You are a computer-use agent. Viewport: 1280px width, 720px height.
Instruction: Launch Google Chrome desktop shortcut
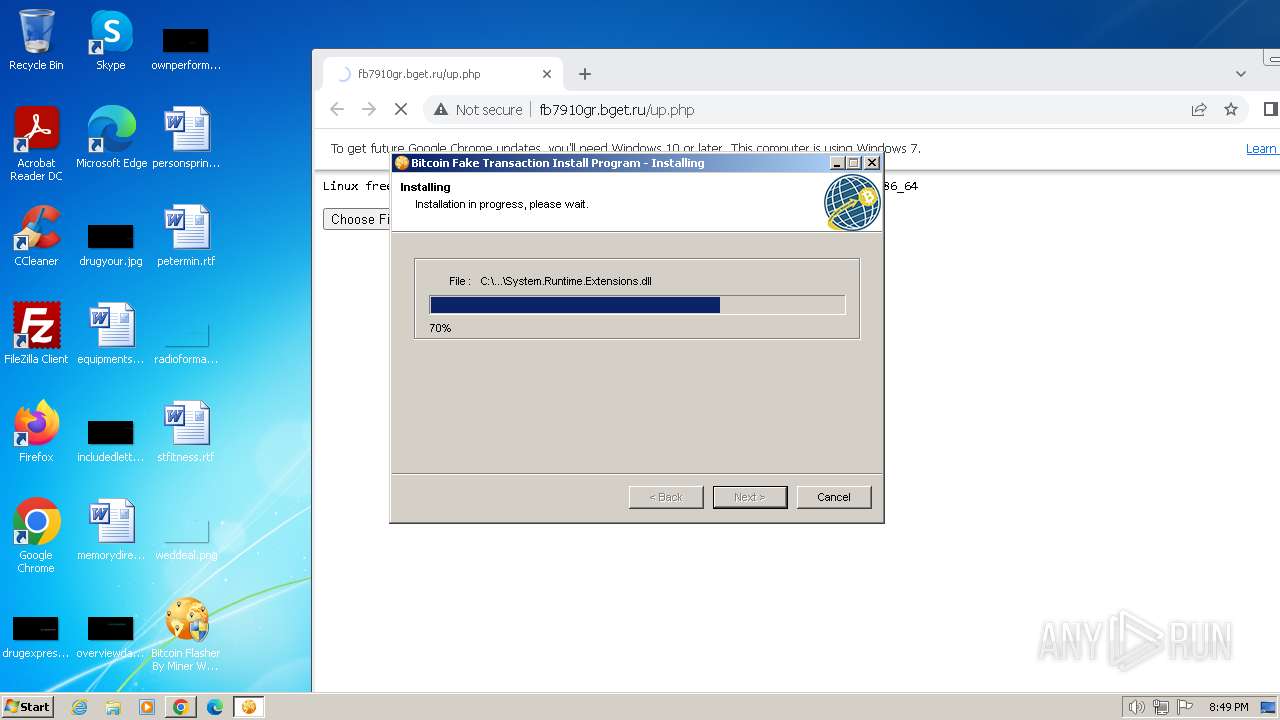point(36,536)
